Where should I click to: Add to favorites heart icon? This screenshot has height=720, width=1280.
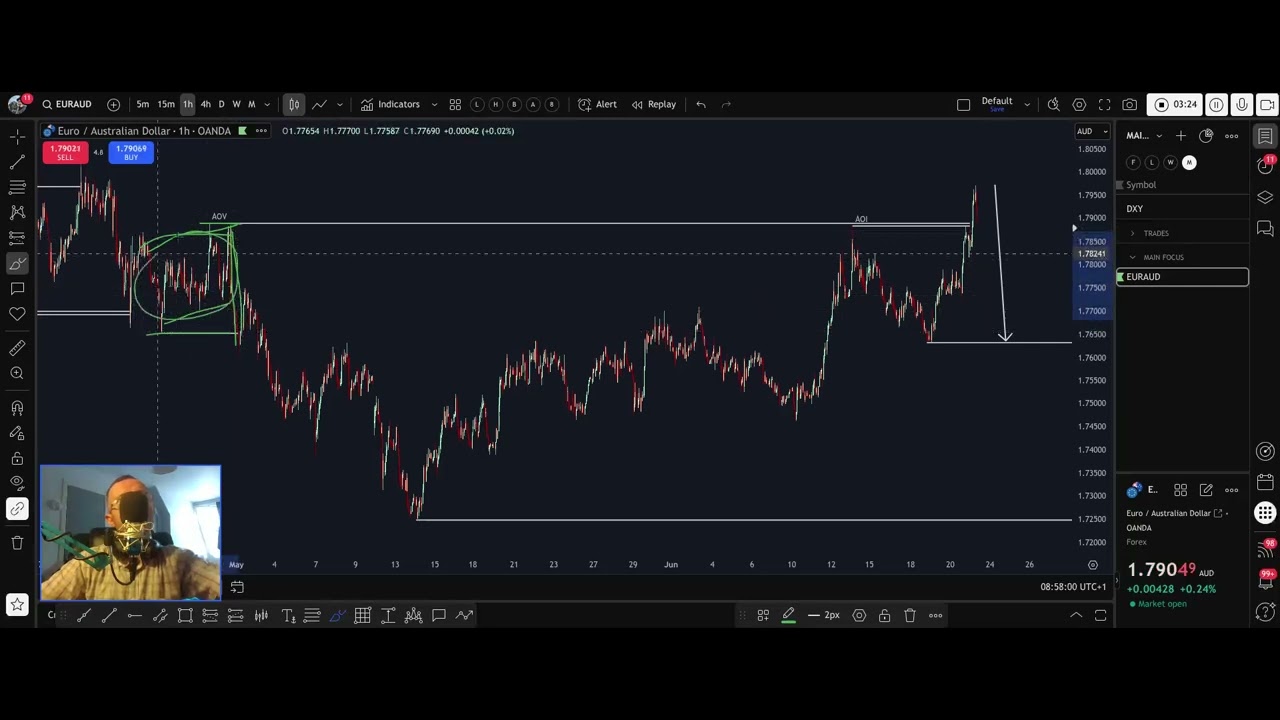pyautogui.click(x=17, y=314)
